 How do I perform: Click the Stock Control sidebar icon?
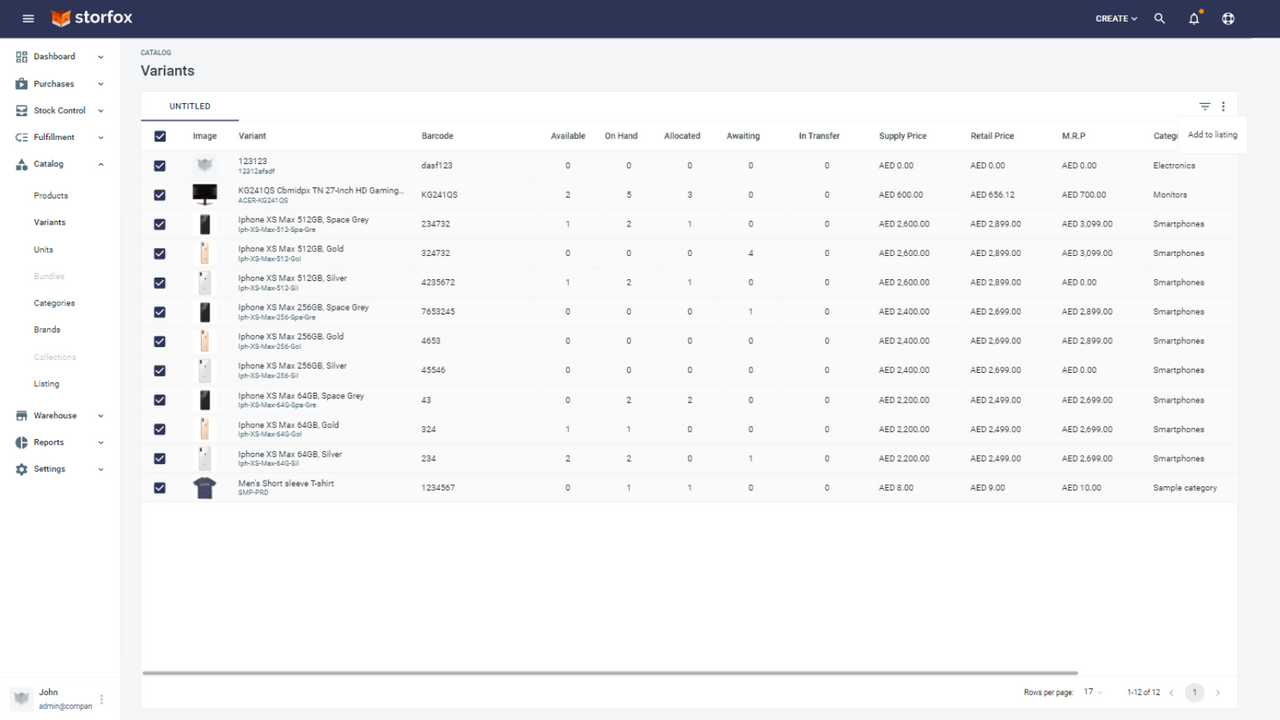click(22, 111)
